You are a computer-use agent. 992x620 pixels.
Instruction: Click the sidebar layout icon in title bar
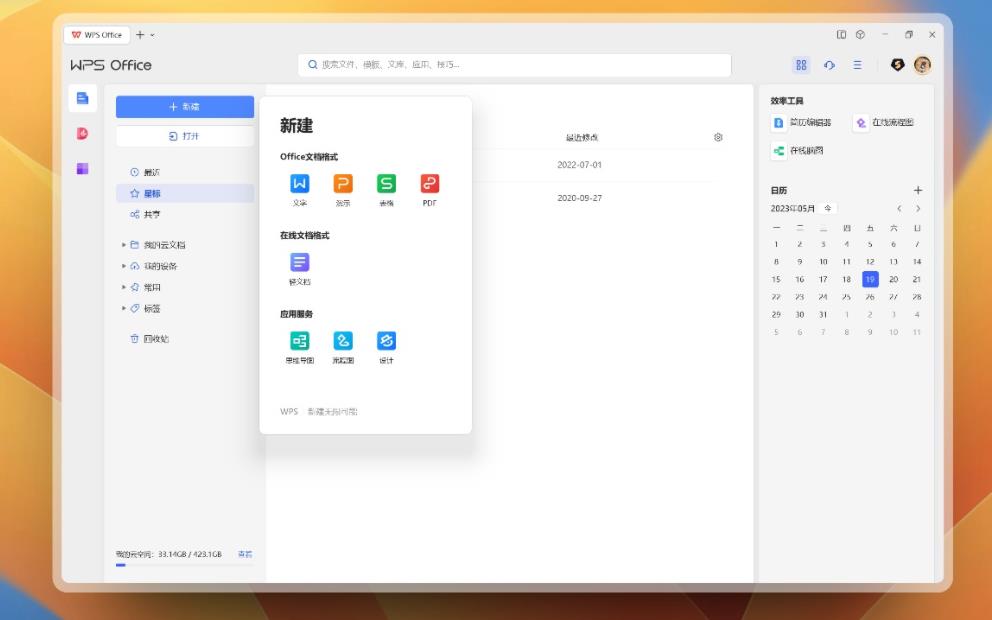point(841,35)
